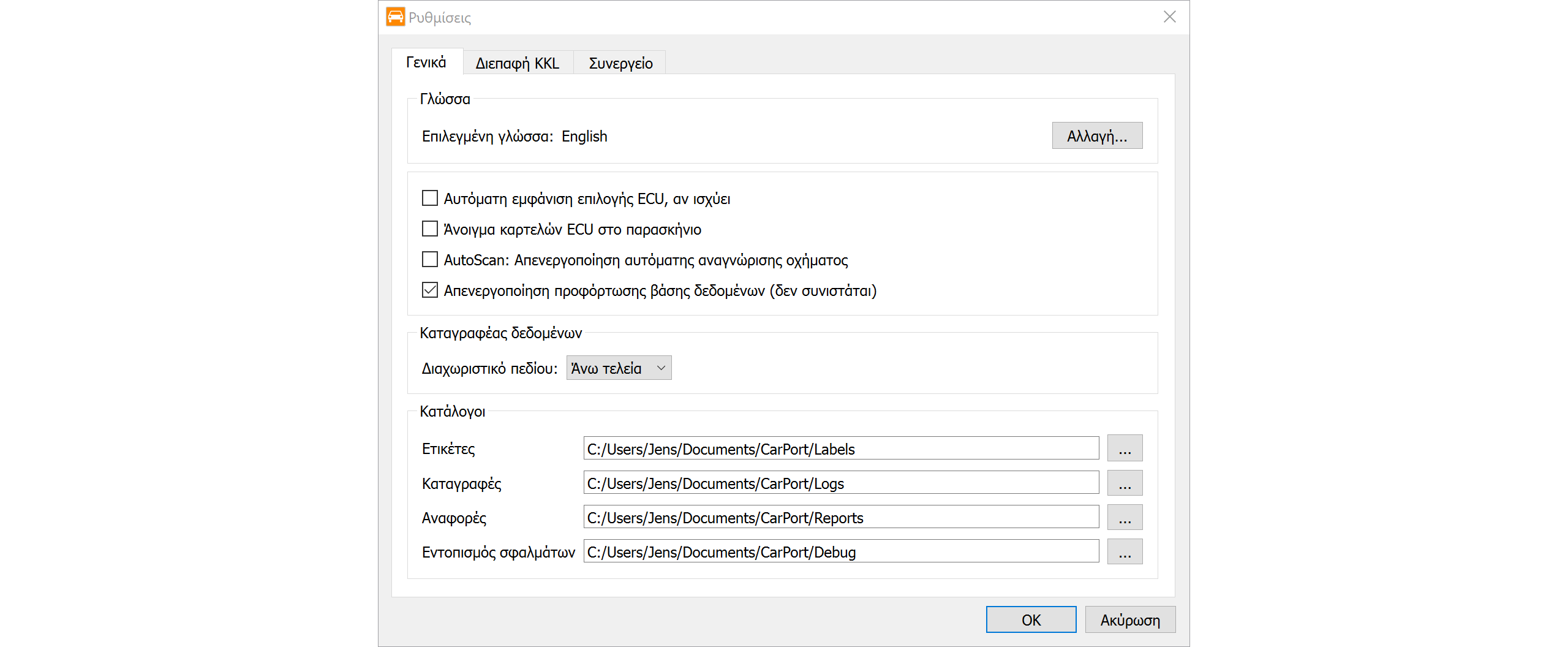Open the Διαχωριστικό πεδίου dropdown
Image resolution: width=1568 pixels, height=647 pixels.
point(619,368)
